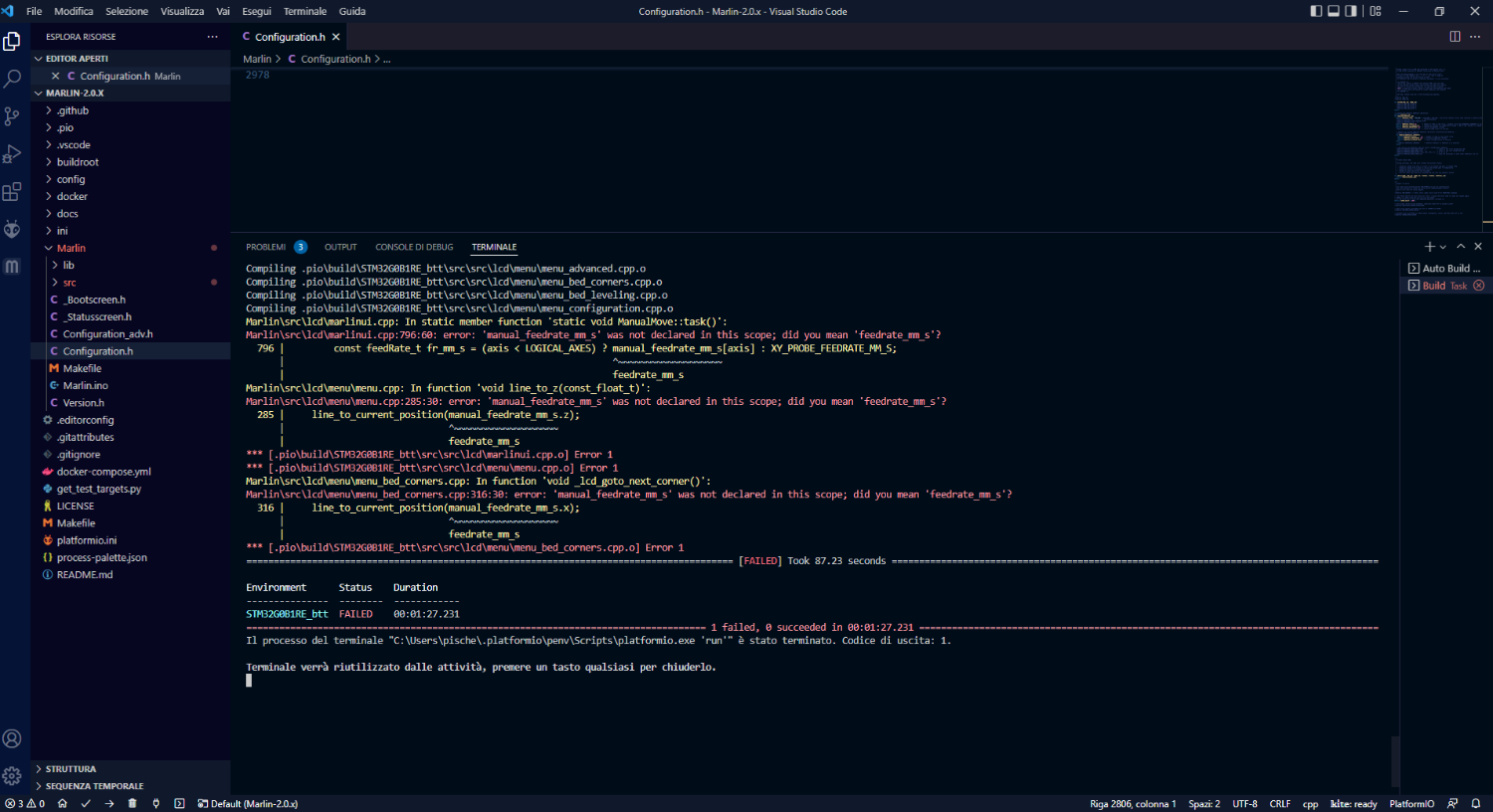Viewport: 1493px width, 812px height.
Task: Open the Manage gear settings icon
Action: (12, 775)
